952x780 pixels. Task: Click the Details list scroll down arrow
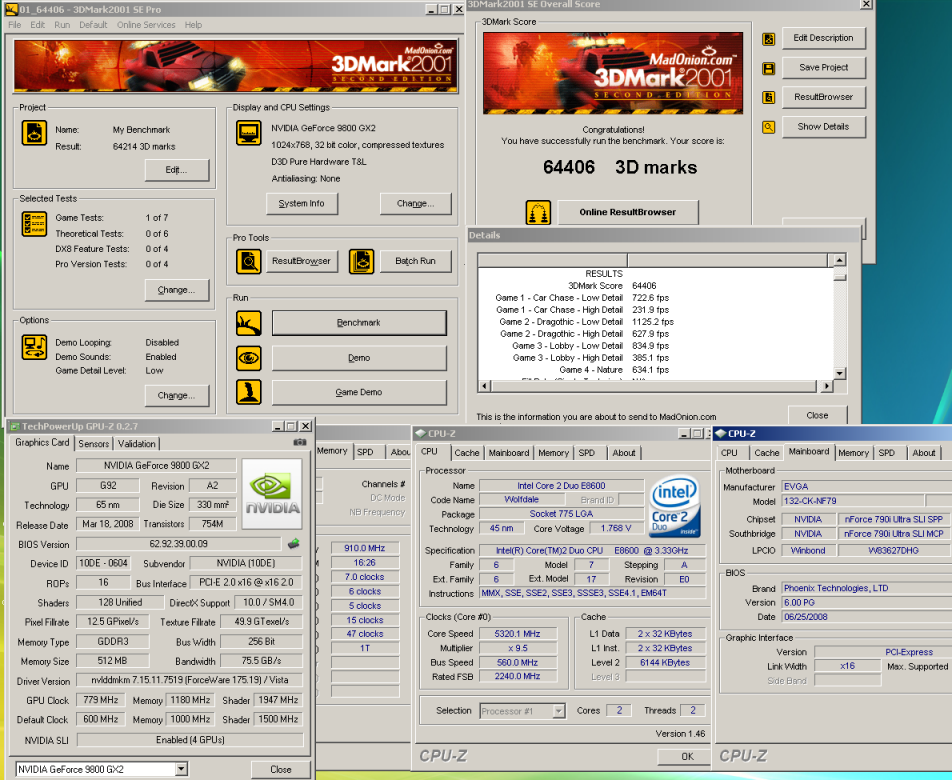coord(840,373)
